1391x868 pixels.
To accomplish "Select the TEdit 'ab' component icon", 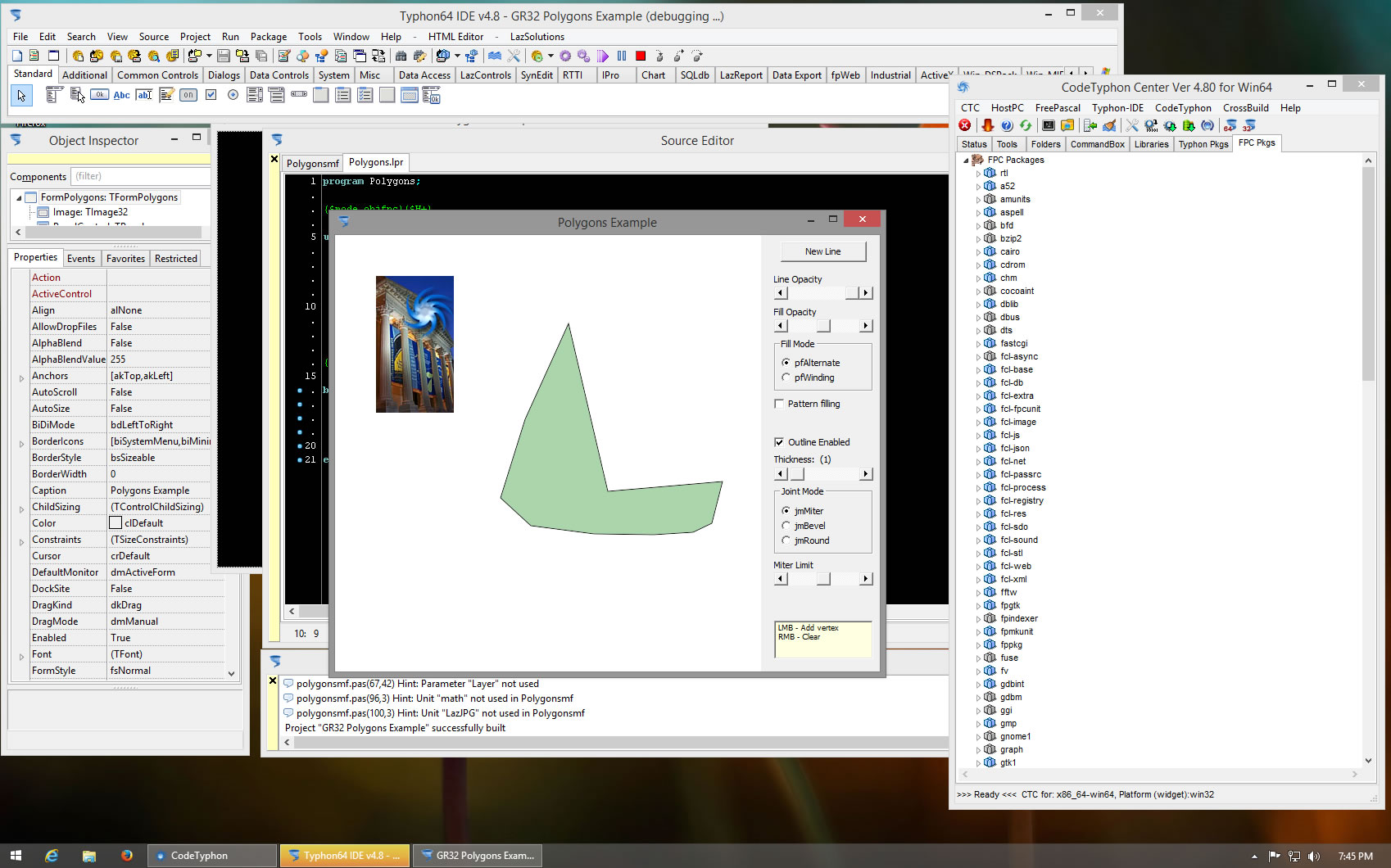I will [x=143, y=95].
